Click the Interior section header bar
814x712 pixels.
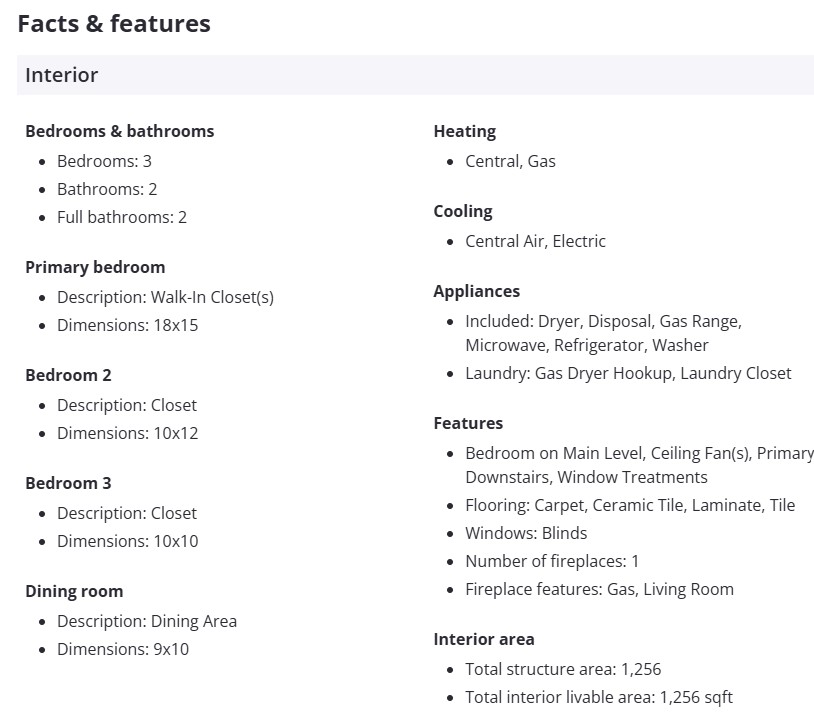pos(415,75)
